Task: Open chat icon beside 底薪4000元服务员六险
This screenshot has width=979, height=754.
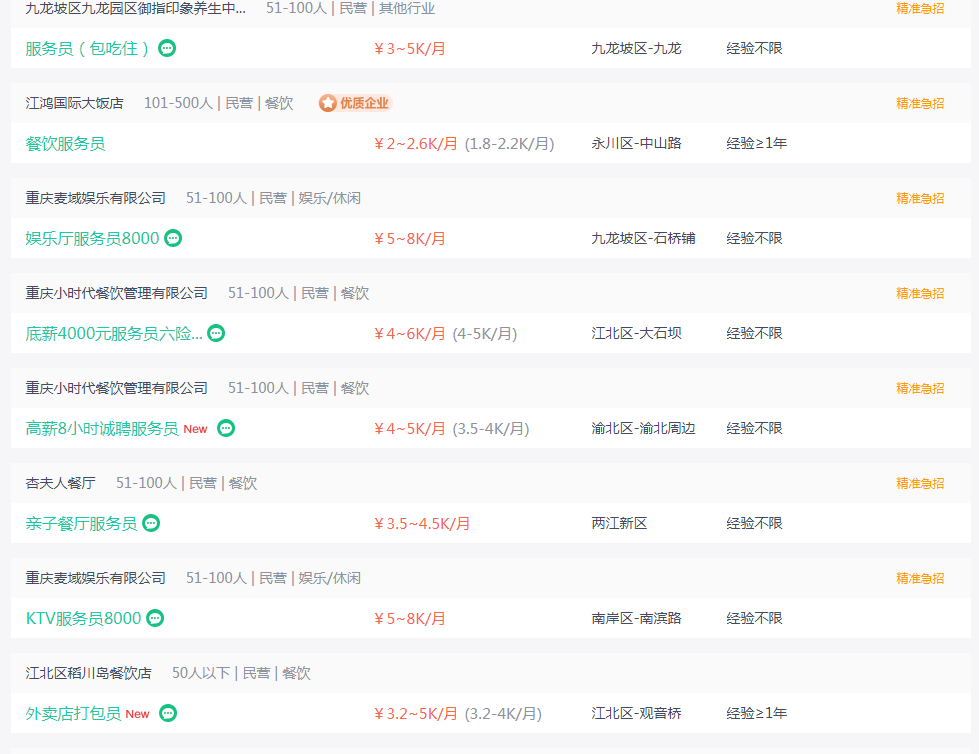Action: tap(216, 333)
